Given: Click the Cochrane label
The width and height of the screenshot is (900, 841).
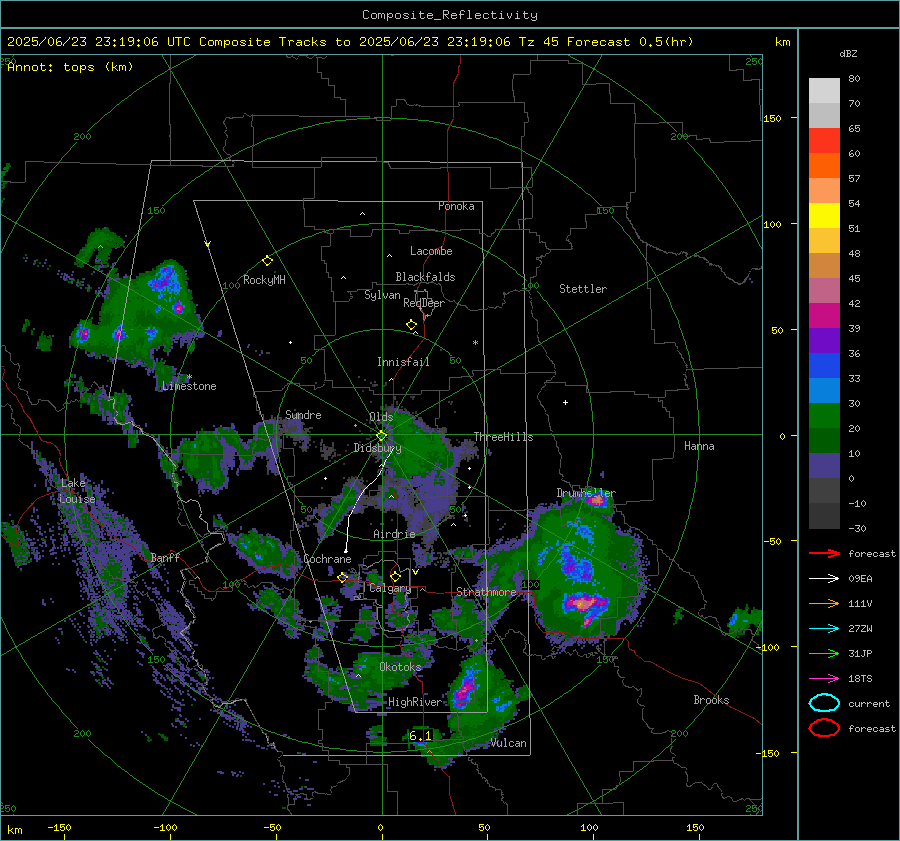Looking at the screenshot, I should [327, 559].
